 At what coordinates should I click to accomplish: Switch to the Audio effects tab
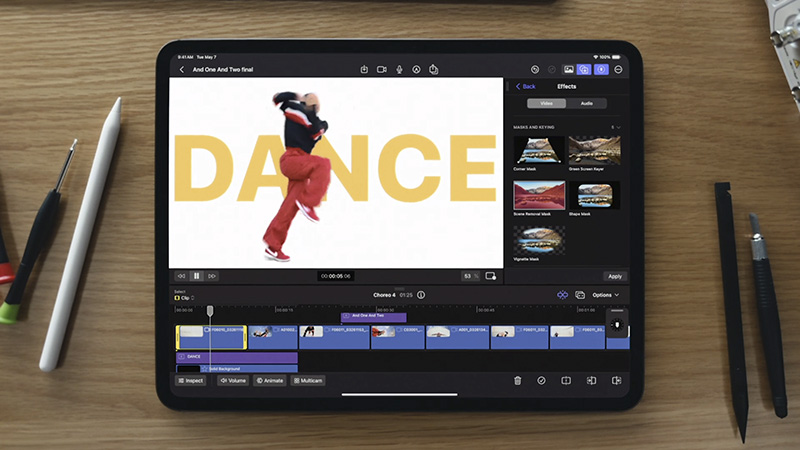[586, 103]
